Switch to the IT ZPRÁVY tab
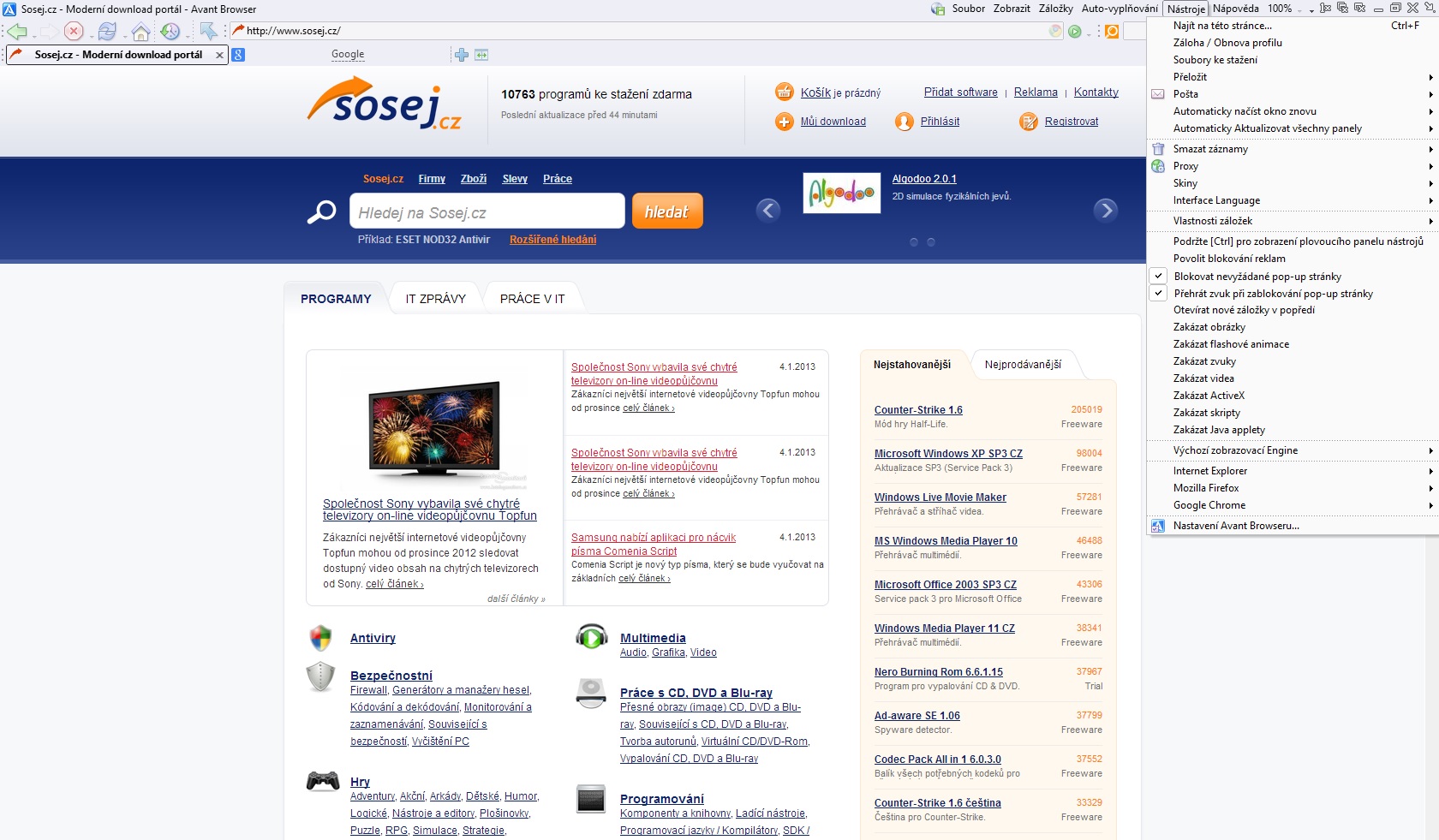The width and height of the screenshot is (1439, 840). coord(436,299)
